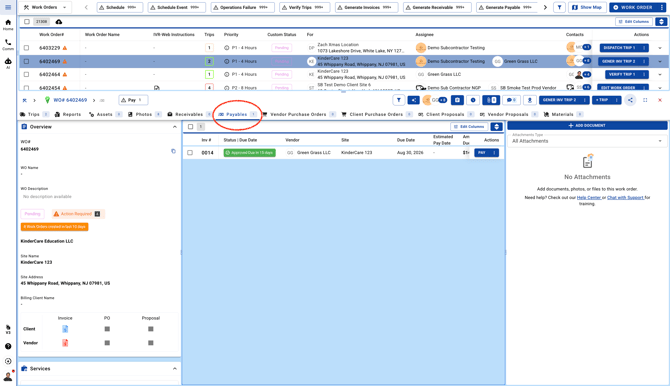Click the filter funnel icon next to Show Map
Viewport: 670px width, 386px height.
click(x=559, y=7)
